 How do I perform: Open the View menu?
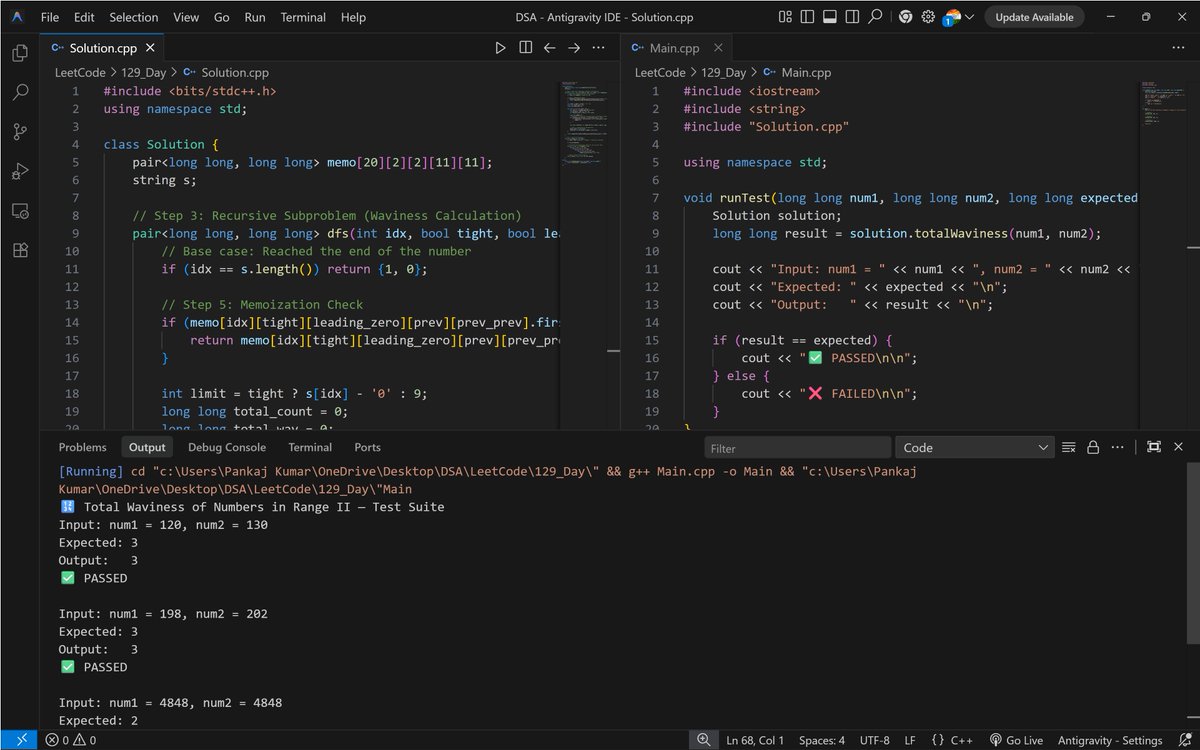coord(186,17)
